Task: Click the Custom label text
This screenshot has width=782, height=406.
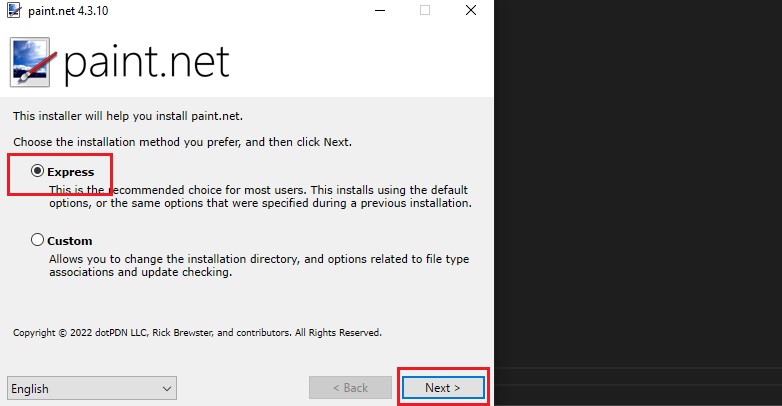Action: pos(69,241)
